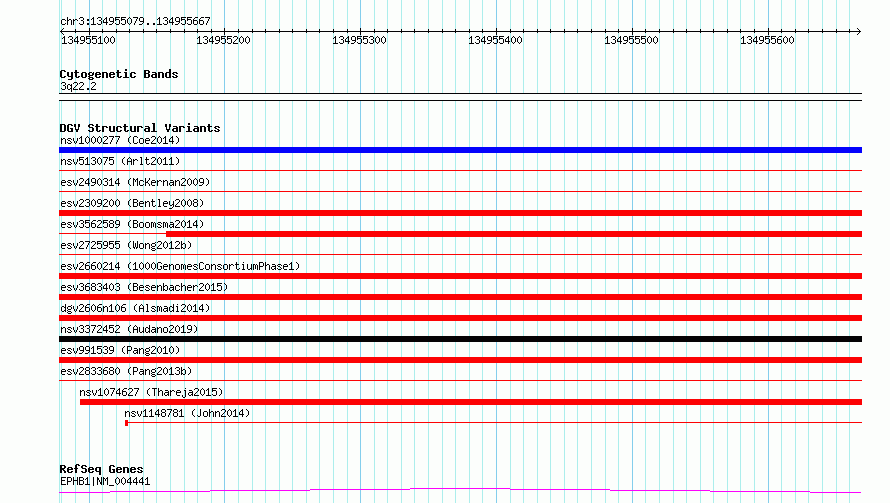Viewport: 890px width, 503px height.
Task: Click the red bar under nsv1074627
Action: coord(471,402)
